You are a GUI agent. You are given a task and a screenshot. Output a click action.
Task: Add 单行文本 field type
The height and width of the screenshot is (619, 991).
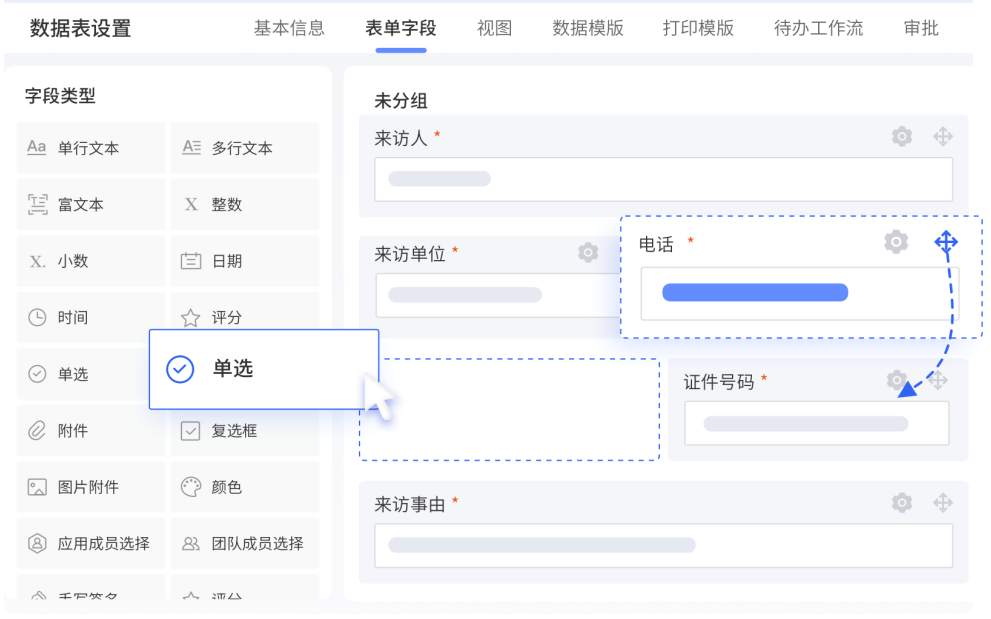90,148
